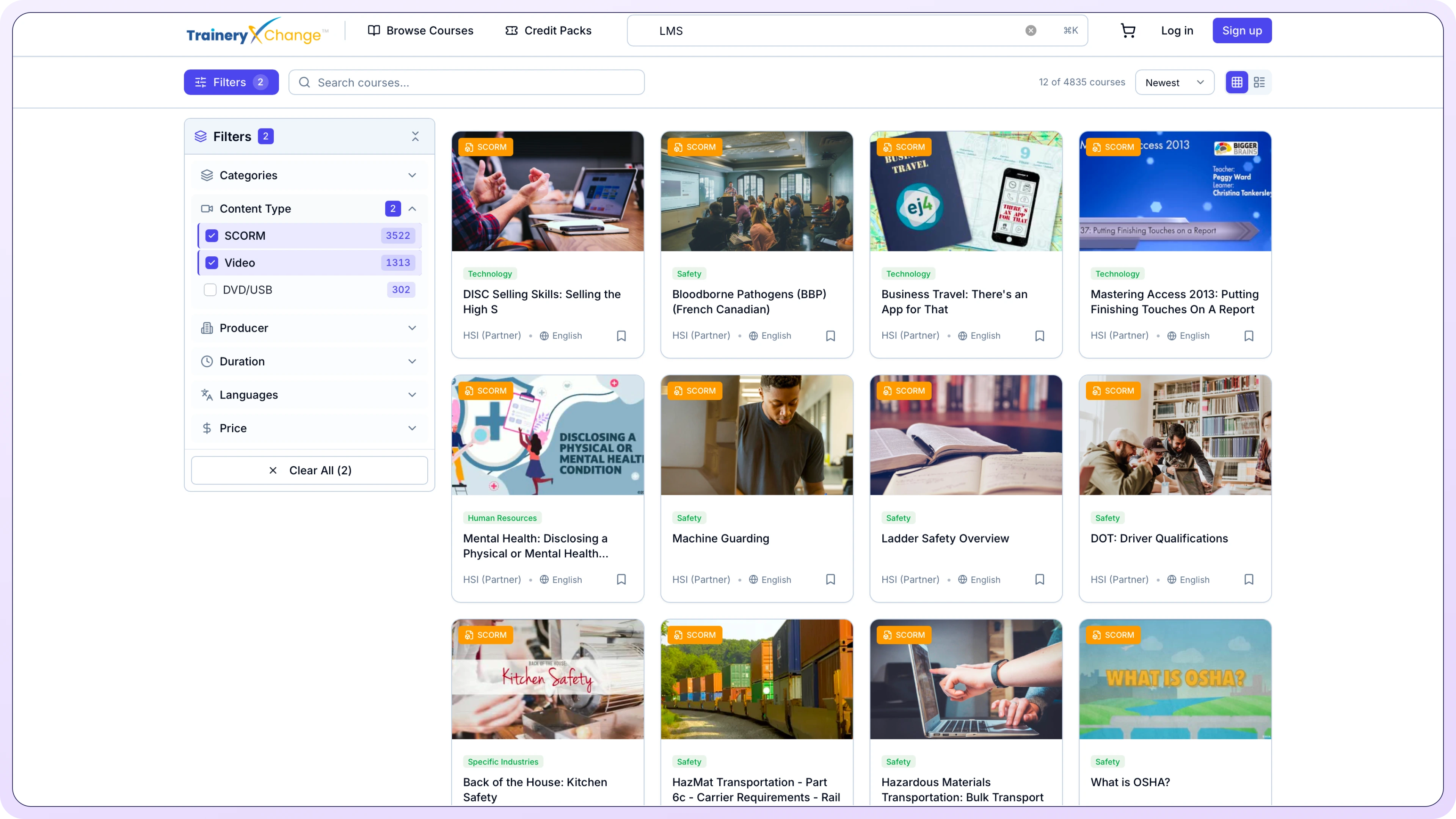Image resolution: width=1456 pixels, height=819 pixels.
Task: Uncheck the SCORM content type filter
Action: tap(212, 236)
